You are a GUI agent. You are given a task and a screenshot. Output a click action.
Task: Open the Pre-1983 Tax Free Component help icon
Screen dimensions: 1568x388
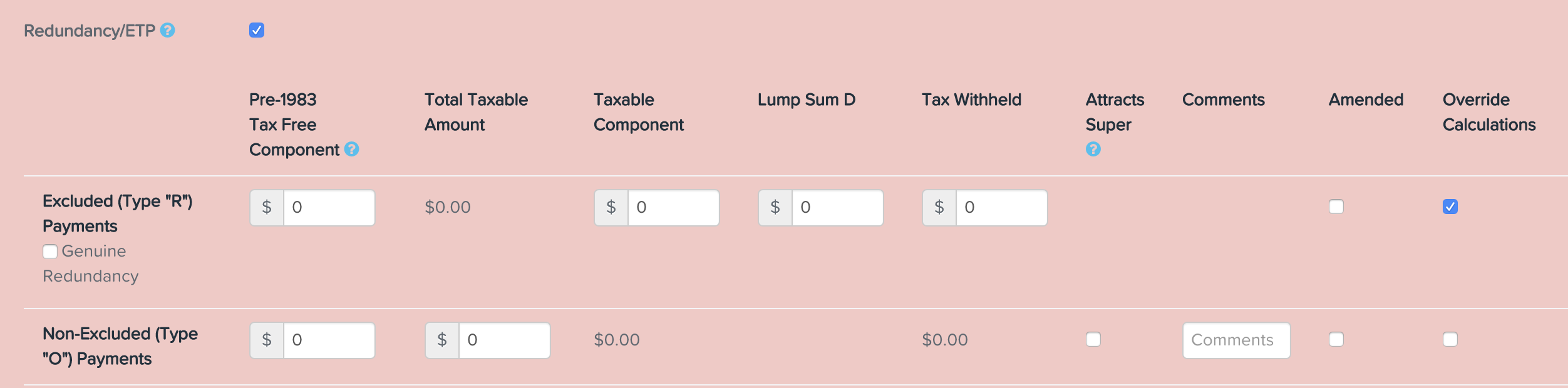tap(351, 149)
